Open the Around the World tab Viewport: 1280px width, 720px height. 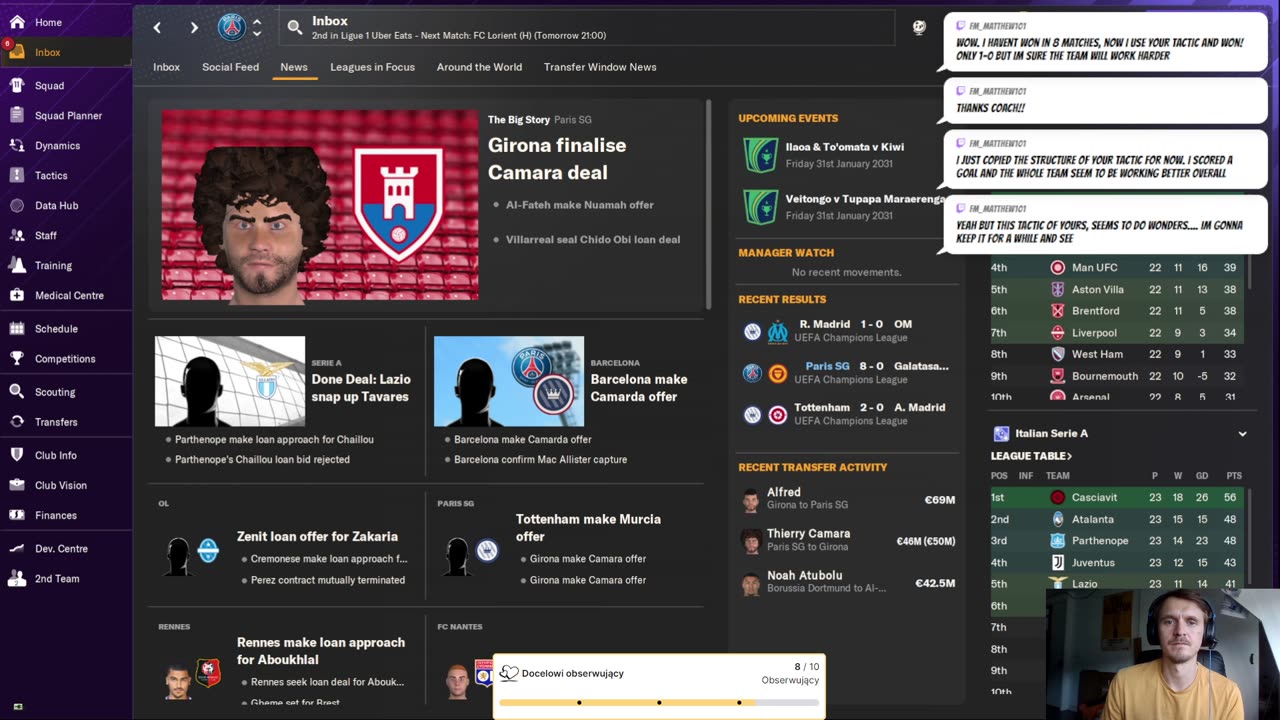pyautogui.click(x=479, y=67)
